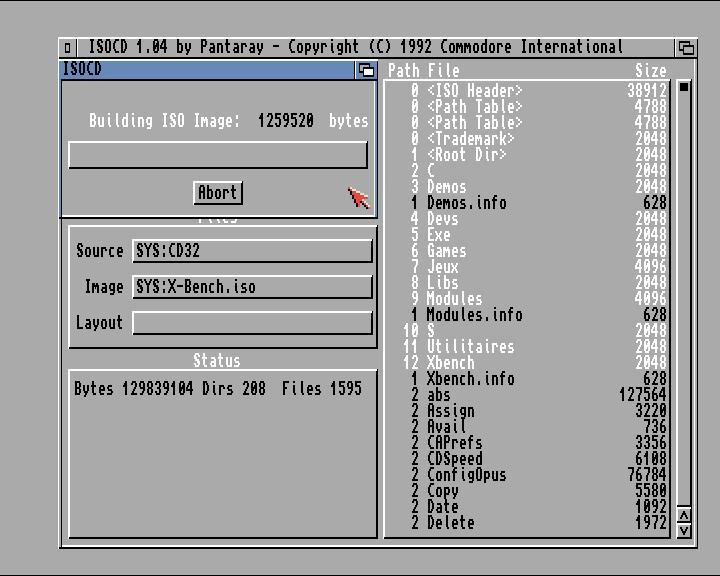This screenshot has height=576, width=720.
Task: Click the main window close gadget
Action: (x=68, y=47)
